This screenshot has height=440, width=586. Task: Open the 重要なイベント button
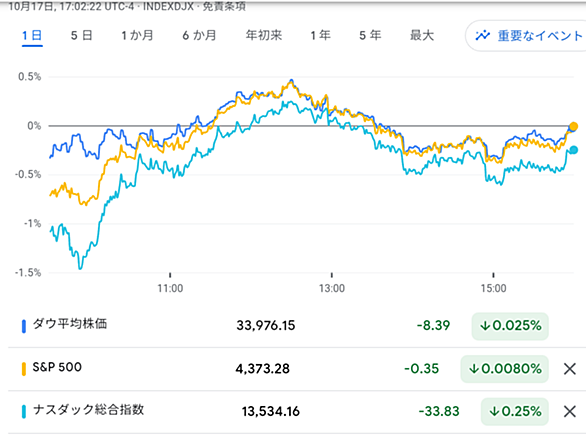[x=526, y=36]
